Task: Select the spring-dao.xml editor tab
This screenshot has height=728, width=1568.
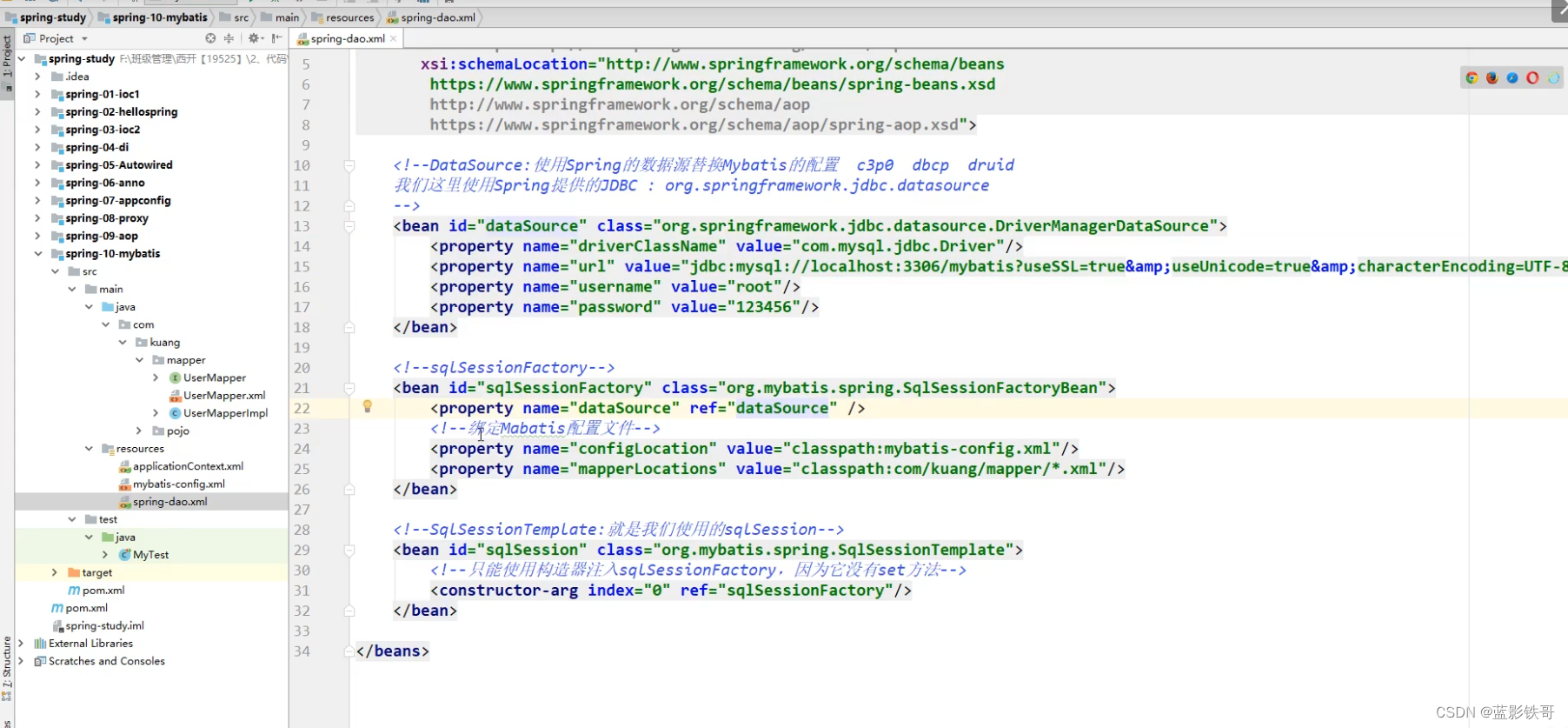Action: pos(347,38)
